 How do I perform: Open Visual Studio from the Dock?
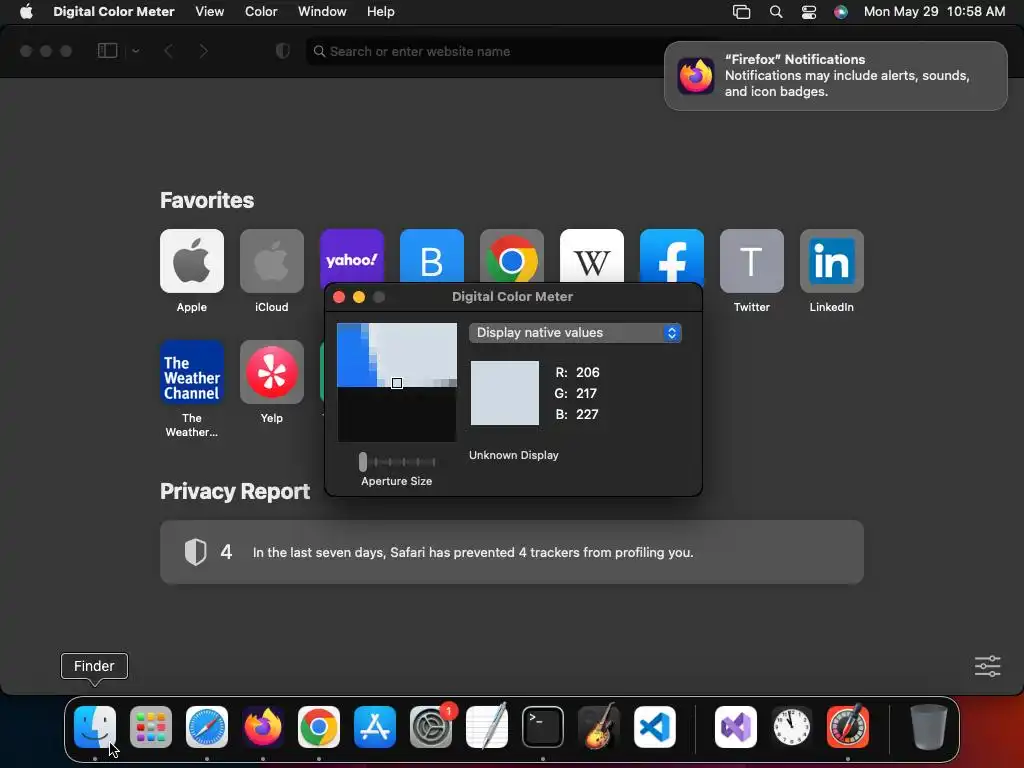click(x=736, y=727)
